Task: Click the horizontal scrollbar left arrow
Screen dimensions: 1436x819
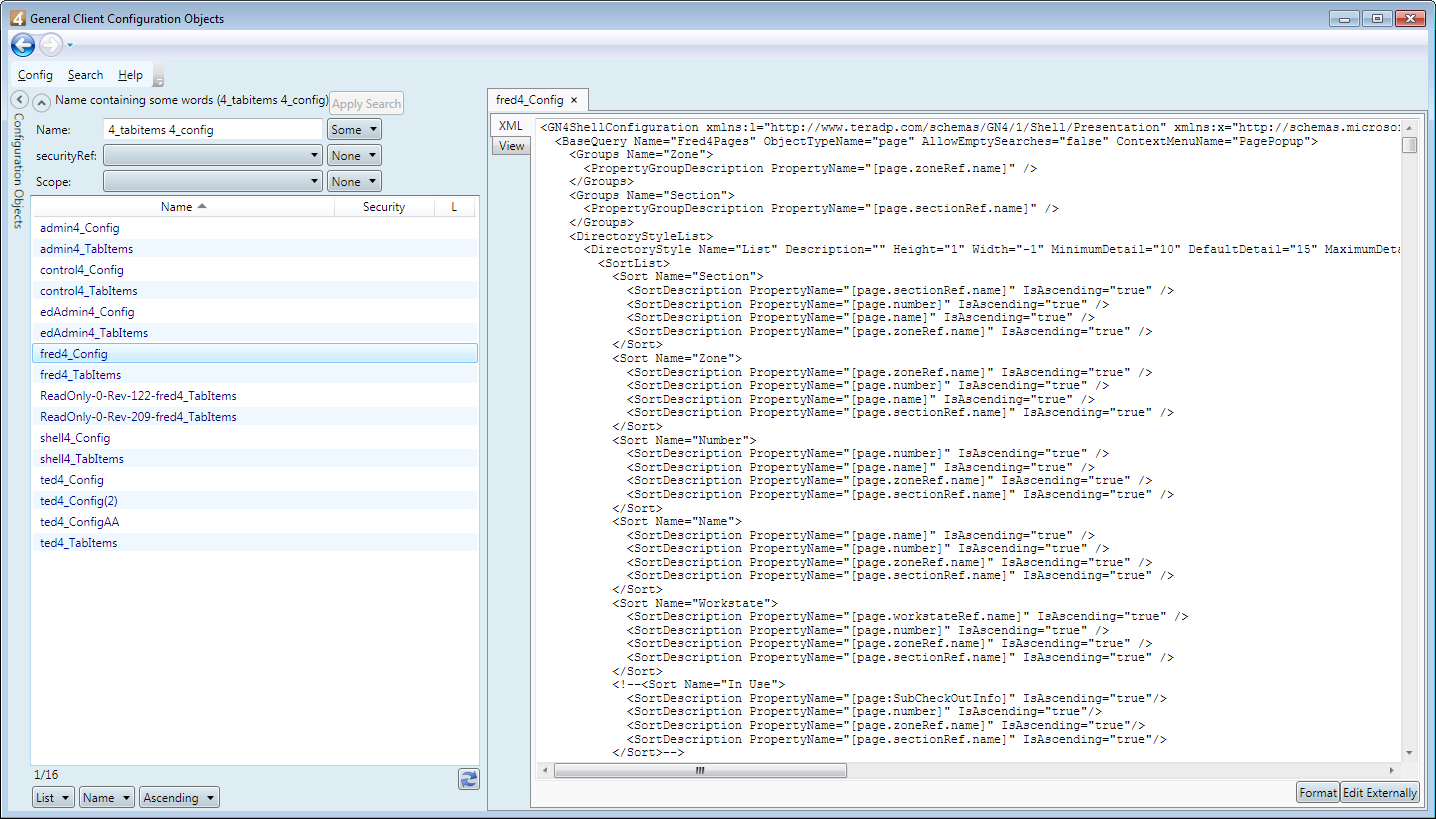Action: click(545, 771)
